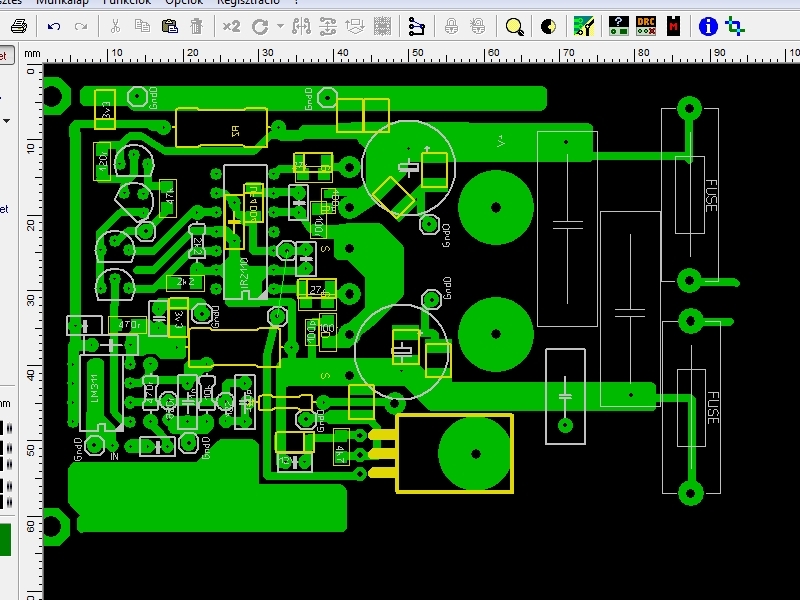Toggle the DRC panel

pyautogui.click(x=645, y=26)
